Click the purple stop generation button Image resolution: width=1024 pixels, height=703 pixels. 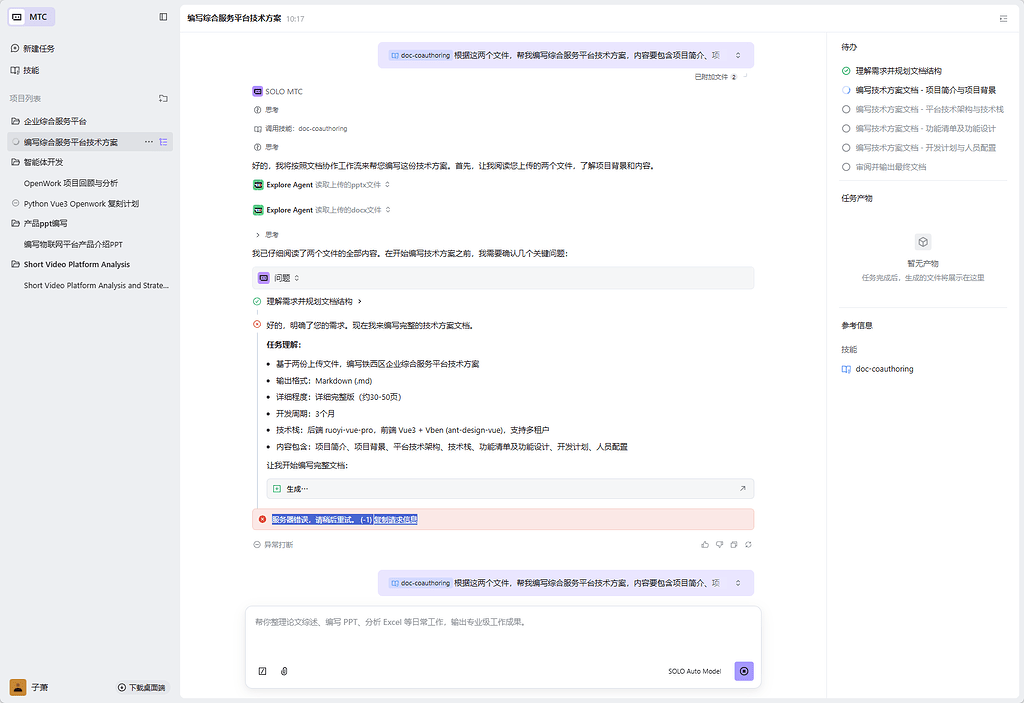[744, 671]
